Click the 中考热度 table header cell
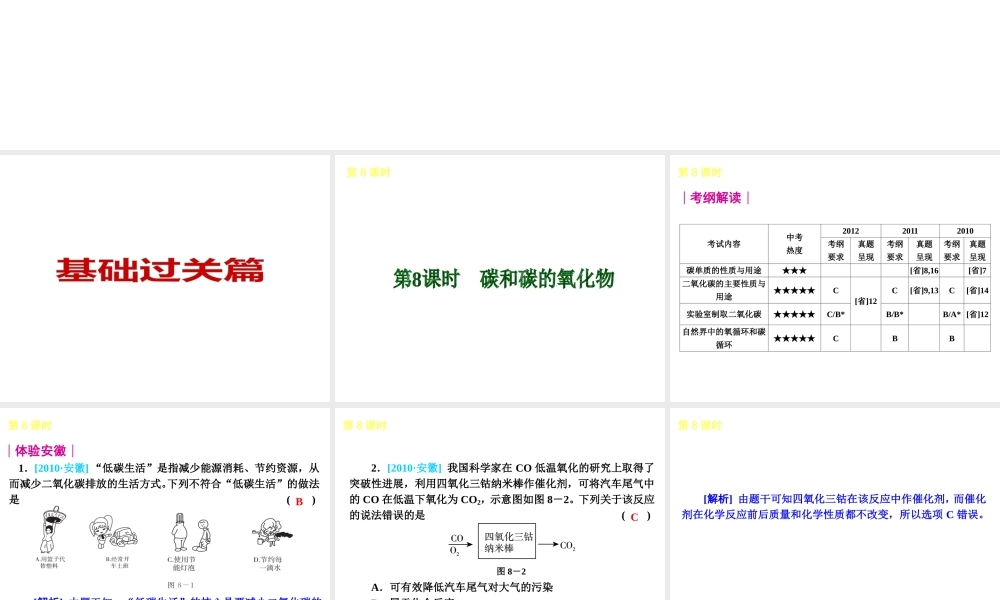The image size is (1000, 600). [x=794, y=244]
